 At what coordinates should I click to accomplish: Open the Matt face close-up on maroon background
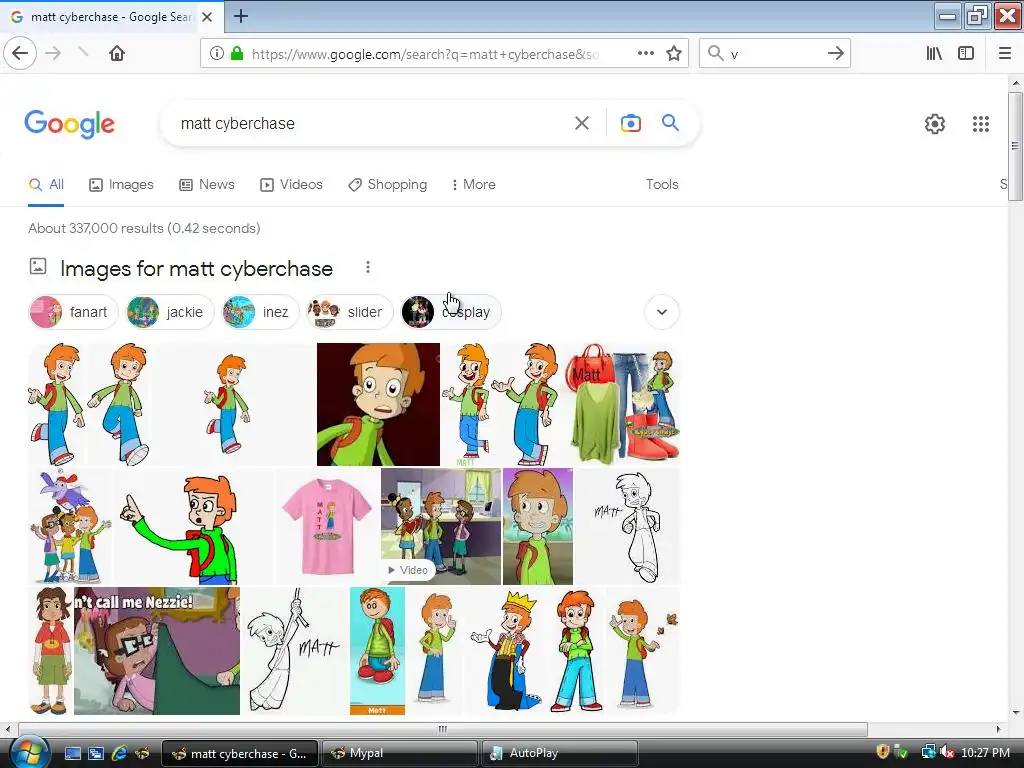coord(378,404)
